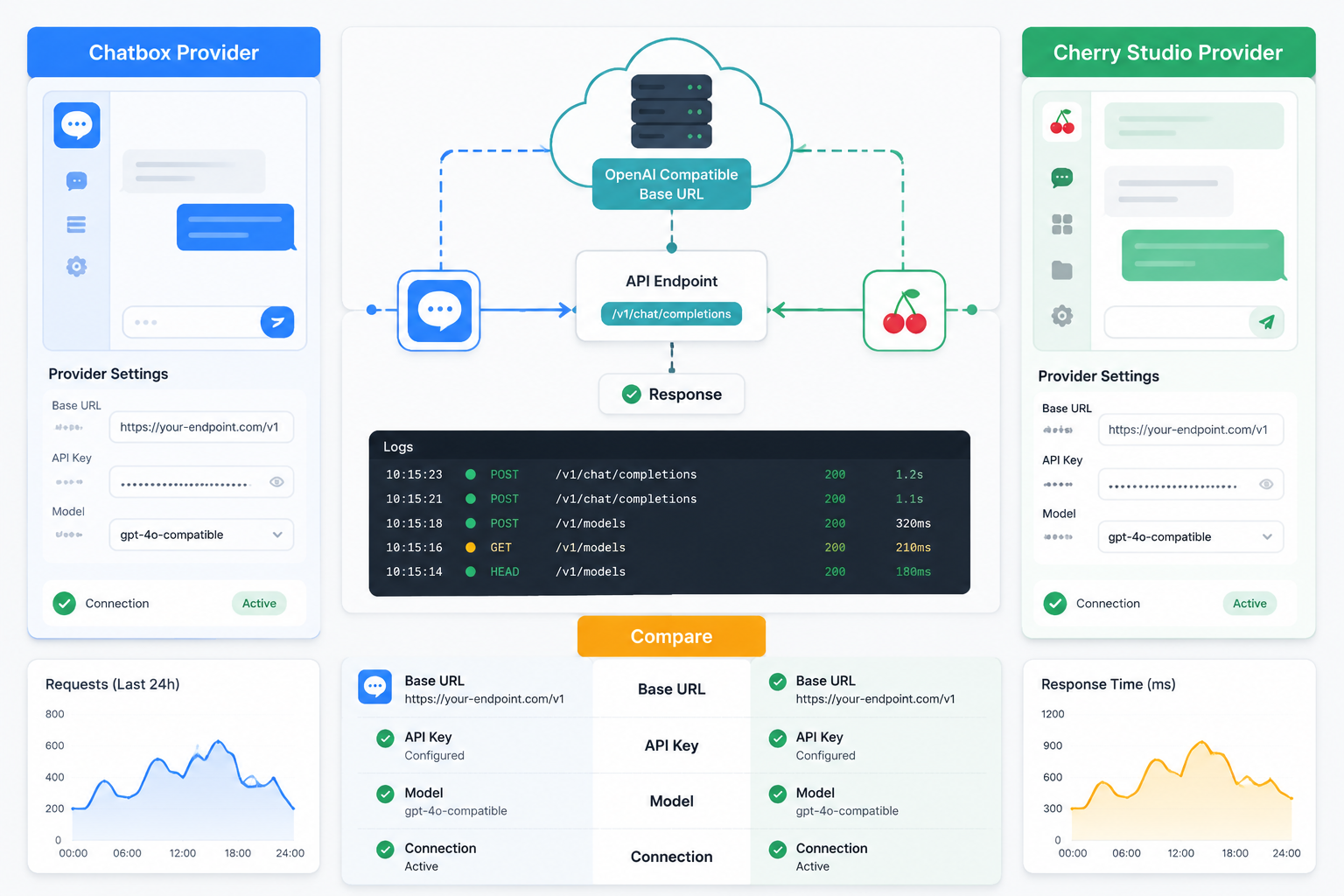Select Cherry Studio Provider header tab

(1168, 52)
